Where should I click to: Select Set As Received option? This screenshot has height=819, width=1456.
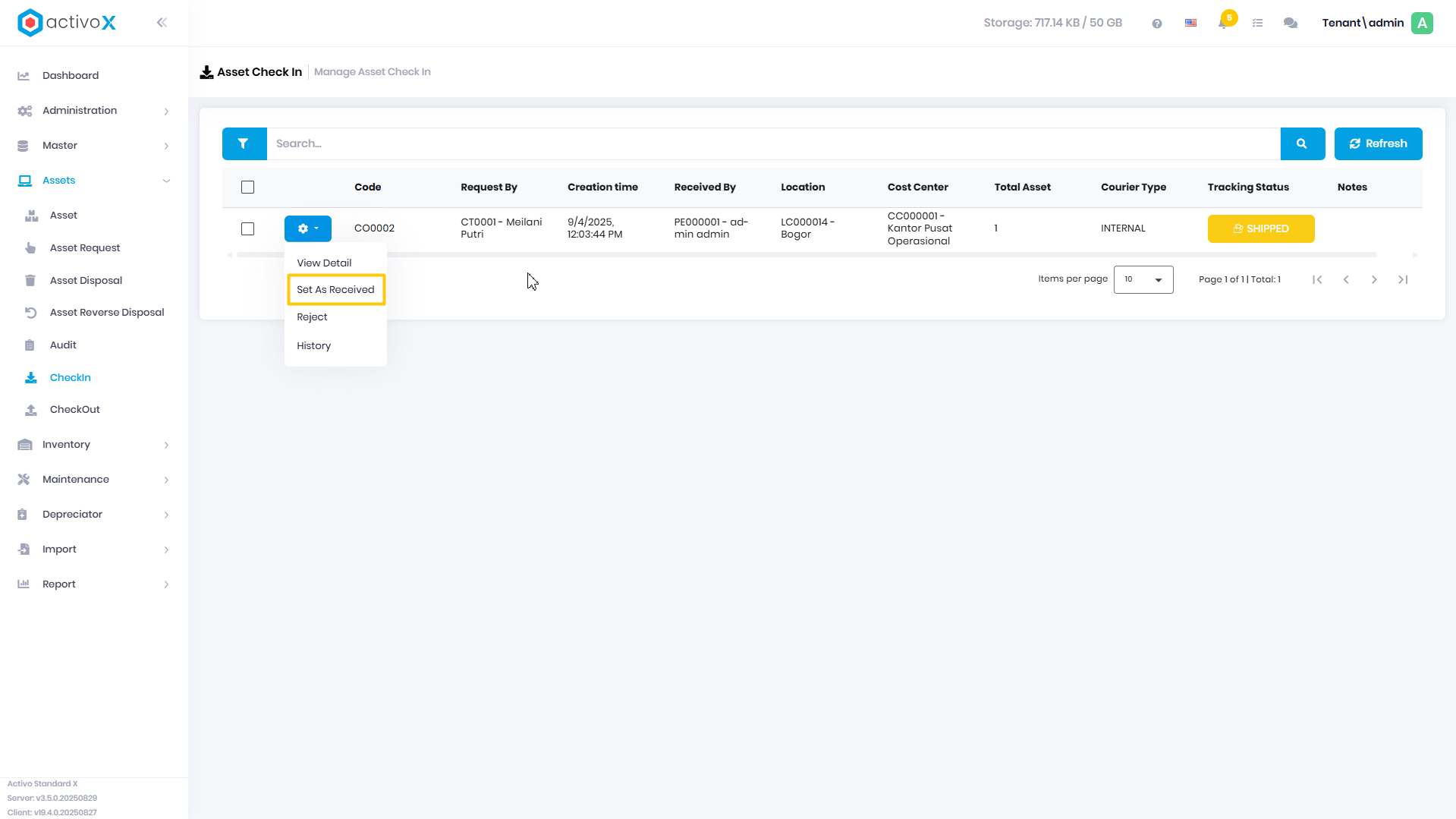tap(336, 290)
